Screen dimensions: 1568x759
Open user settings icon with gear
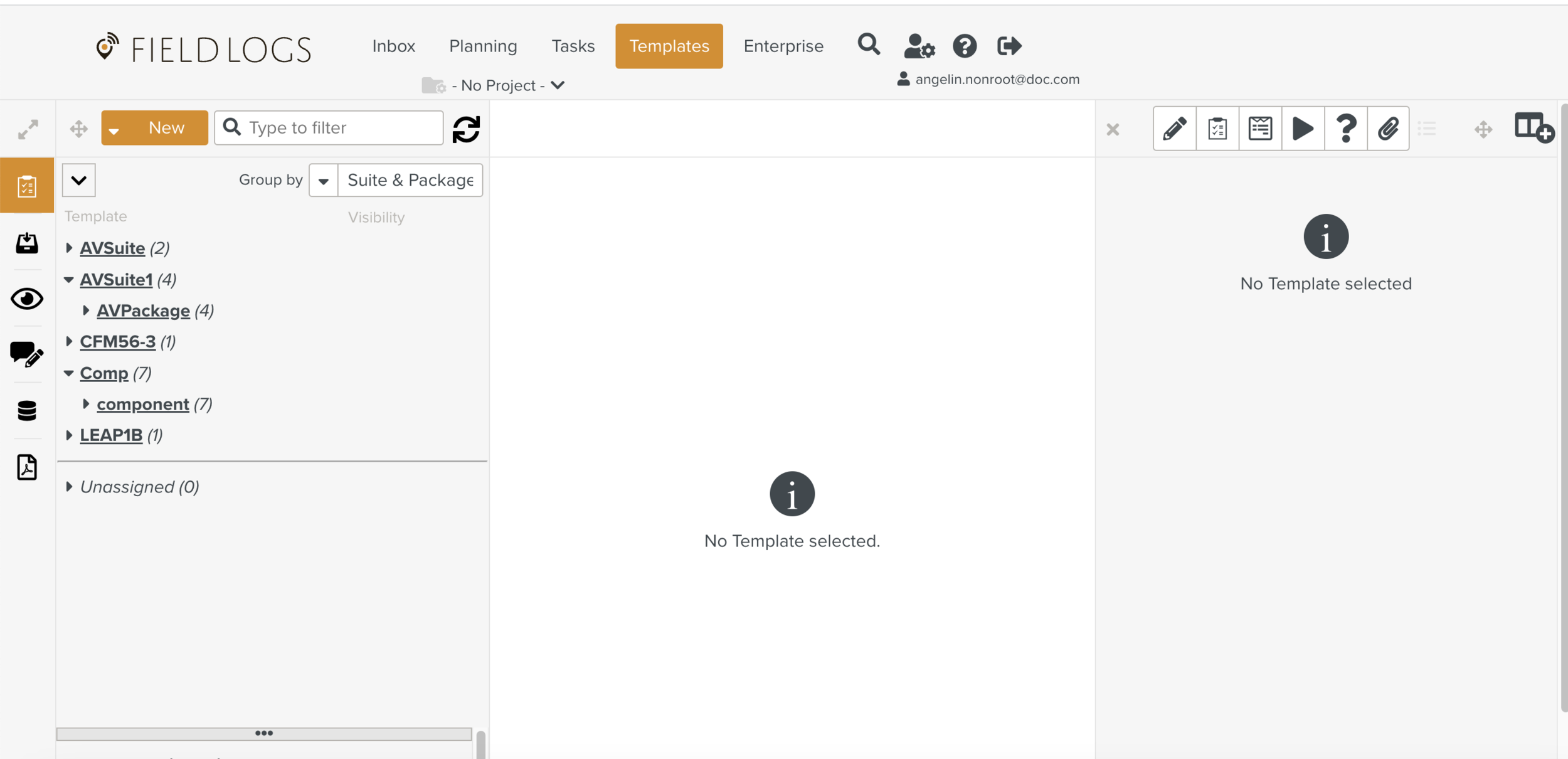[x=919, y=46]
